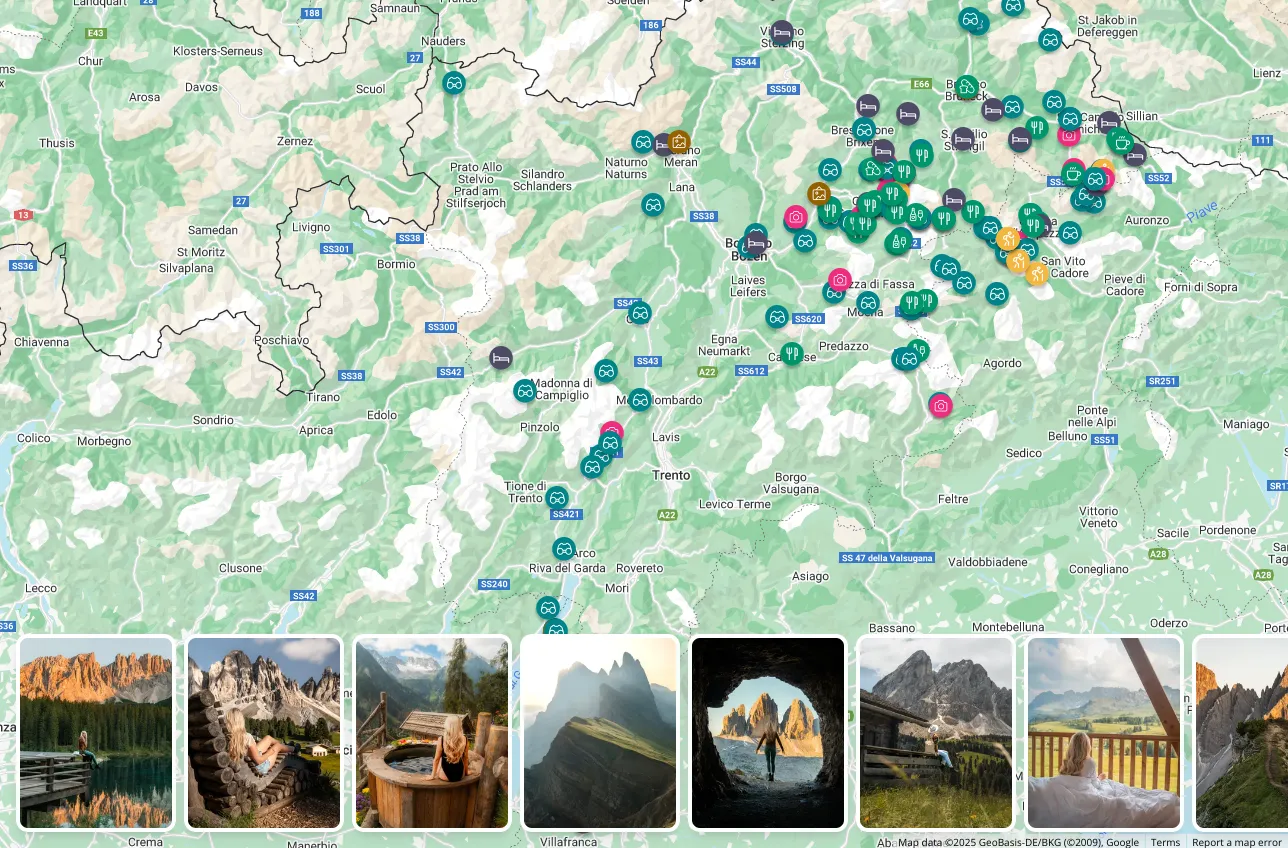Select the bed marker at Vipiteno Sterzing
Viewport: 1288px width, 848px height.
click(782, 33)
